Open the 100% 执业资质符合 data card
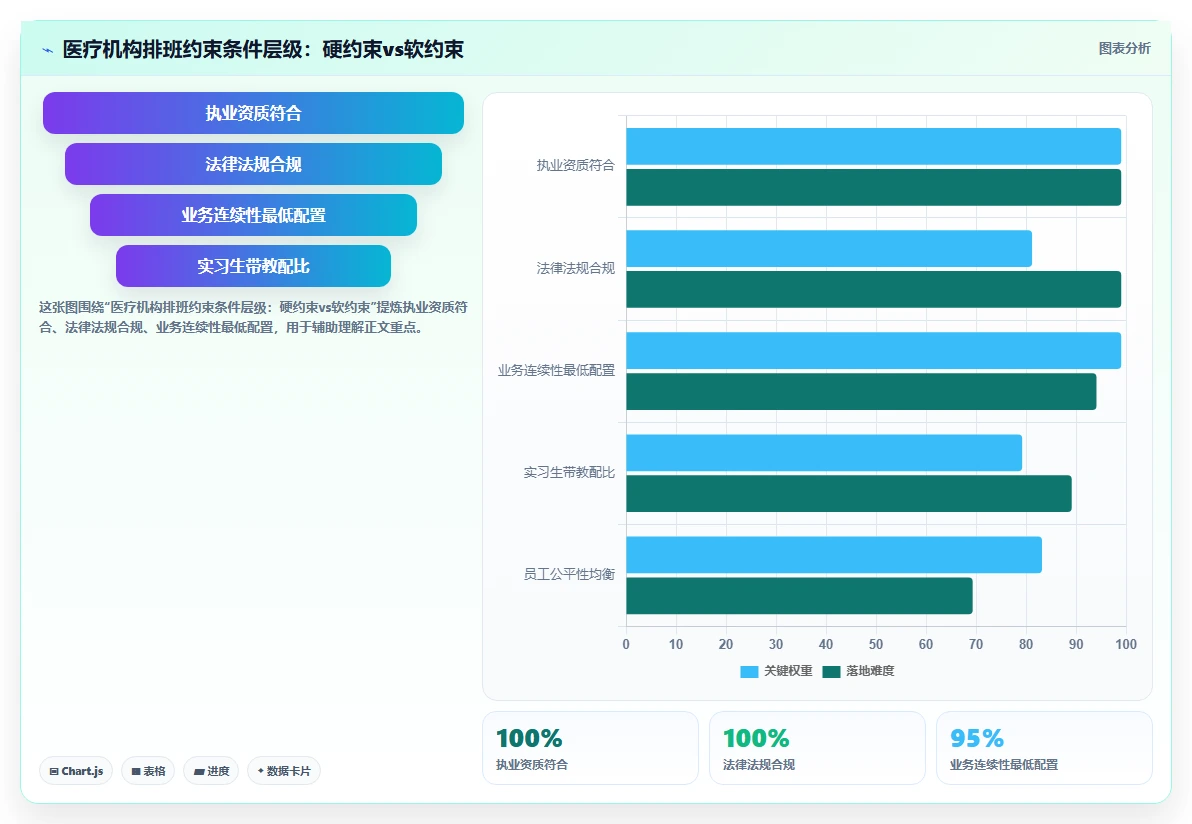The width and height of the screenshot is (1192, 824). click(591, 748)
